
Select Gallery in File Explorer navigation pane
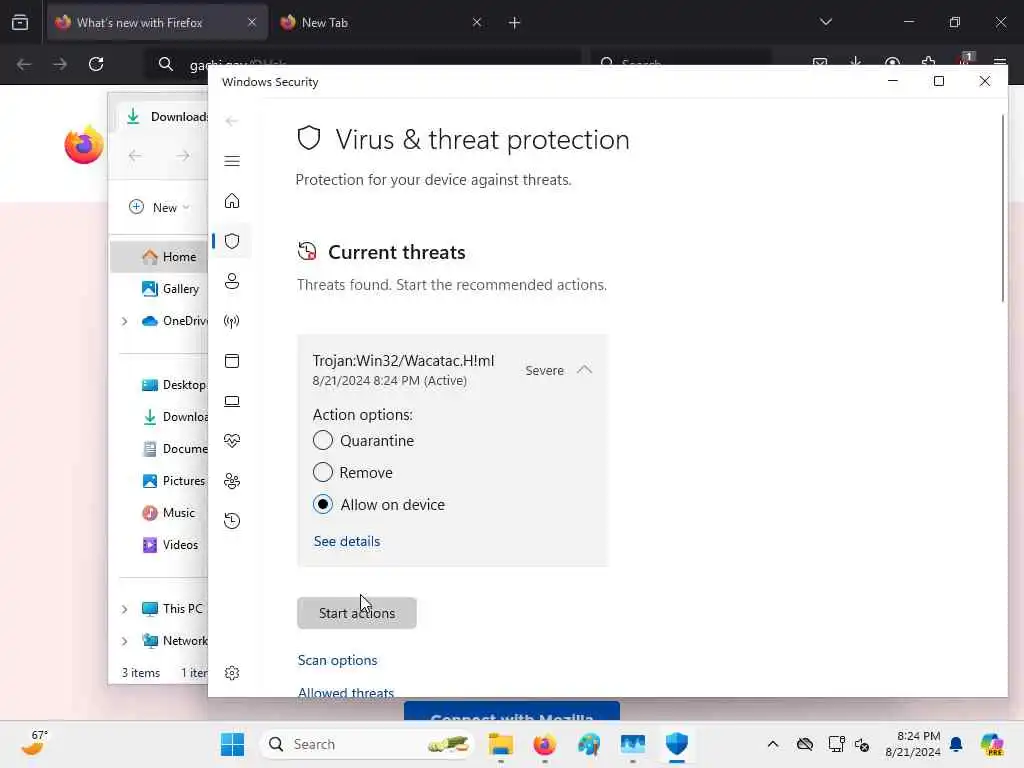coord(170,289)
